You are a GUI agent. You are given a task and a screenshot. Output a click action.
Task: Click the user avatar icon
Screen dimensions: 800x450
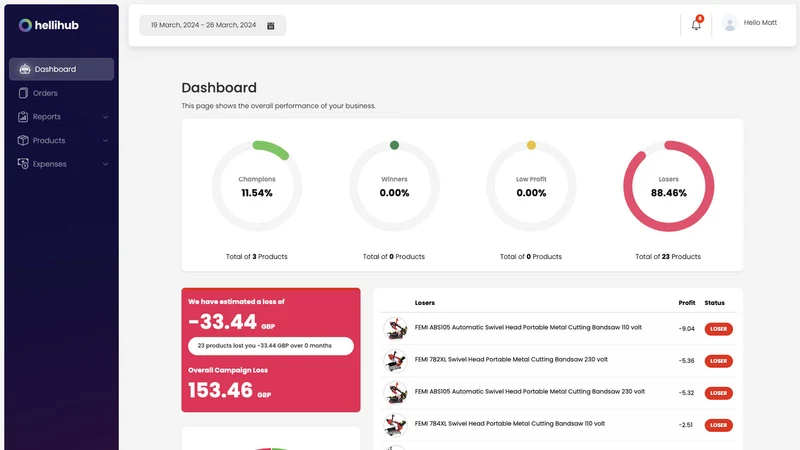pos(730,23)
